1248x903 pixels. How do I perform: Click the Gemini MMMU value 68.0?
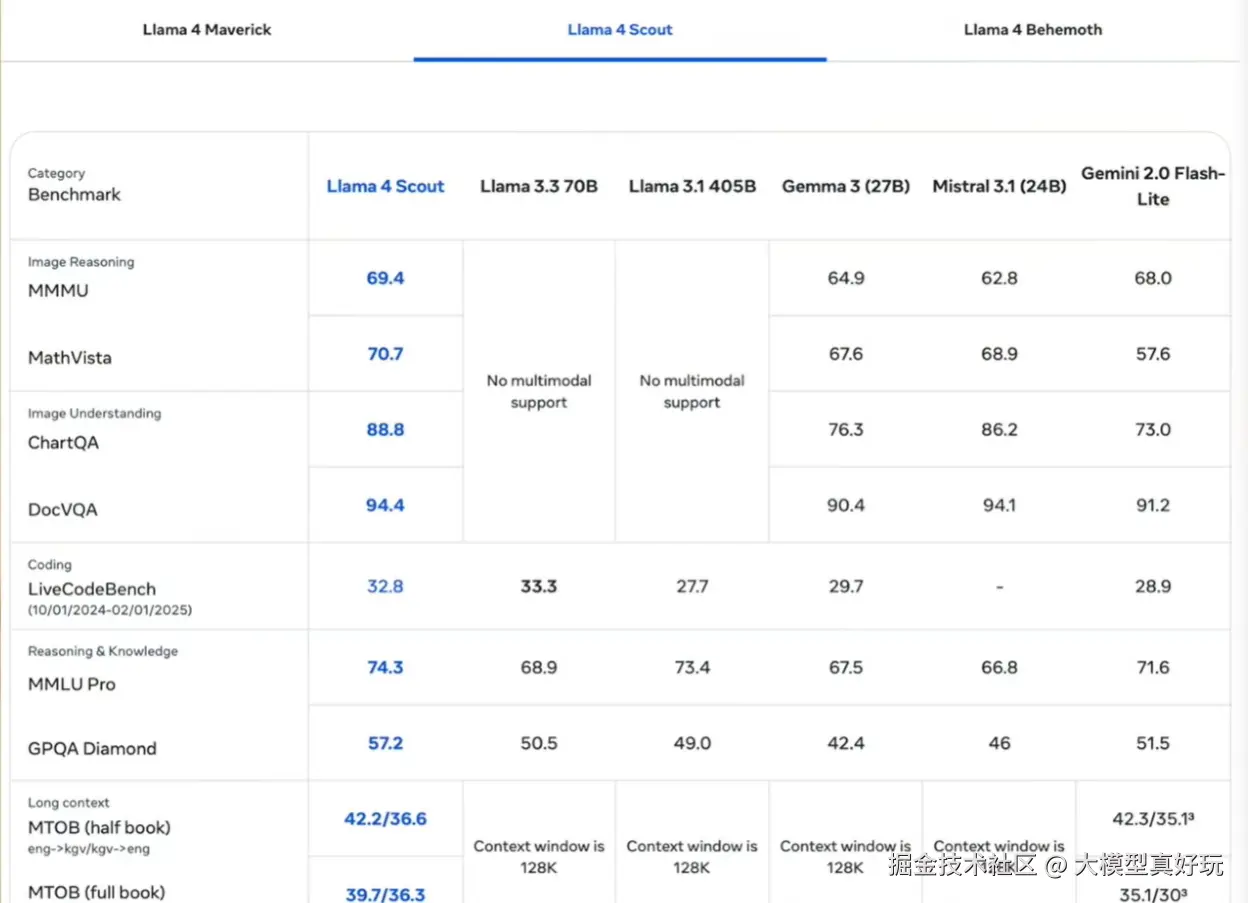(x=1153, y=278)
